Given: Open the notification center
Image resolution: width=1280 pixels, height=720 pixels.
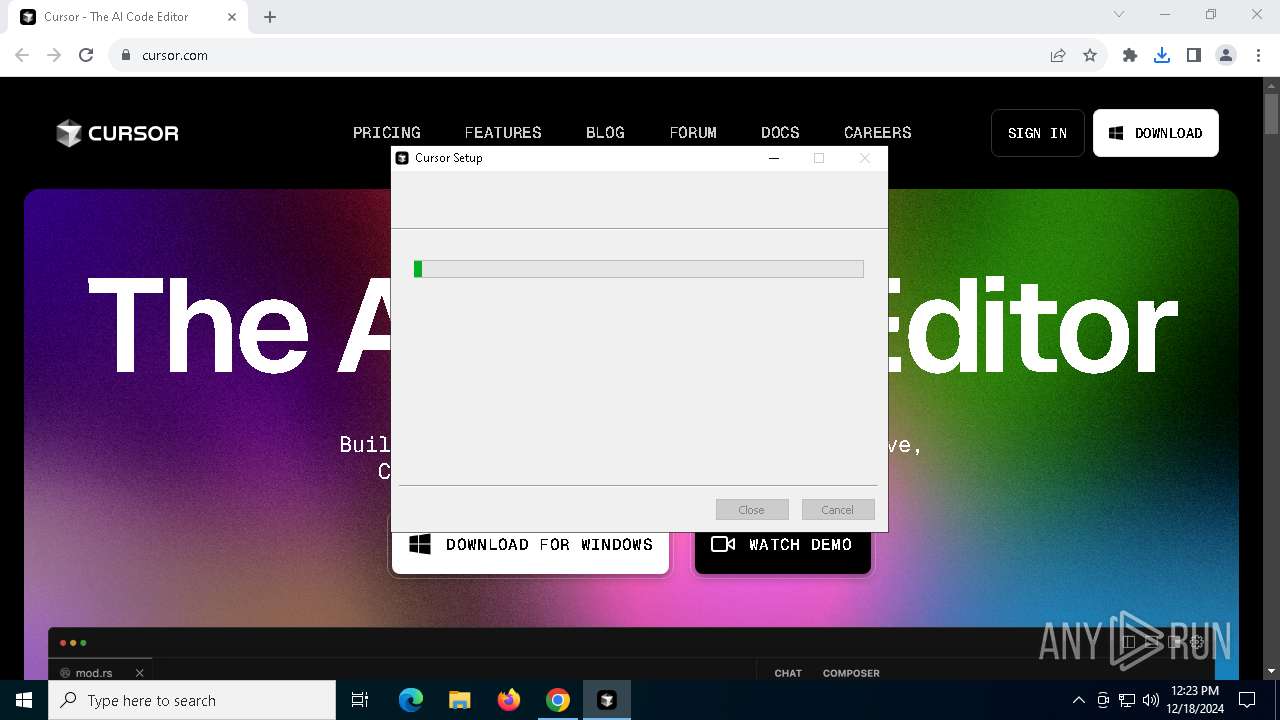Looking at the screenshot, I should pyautogui.click(x=1247, y=700).
